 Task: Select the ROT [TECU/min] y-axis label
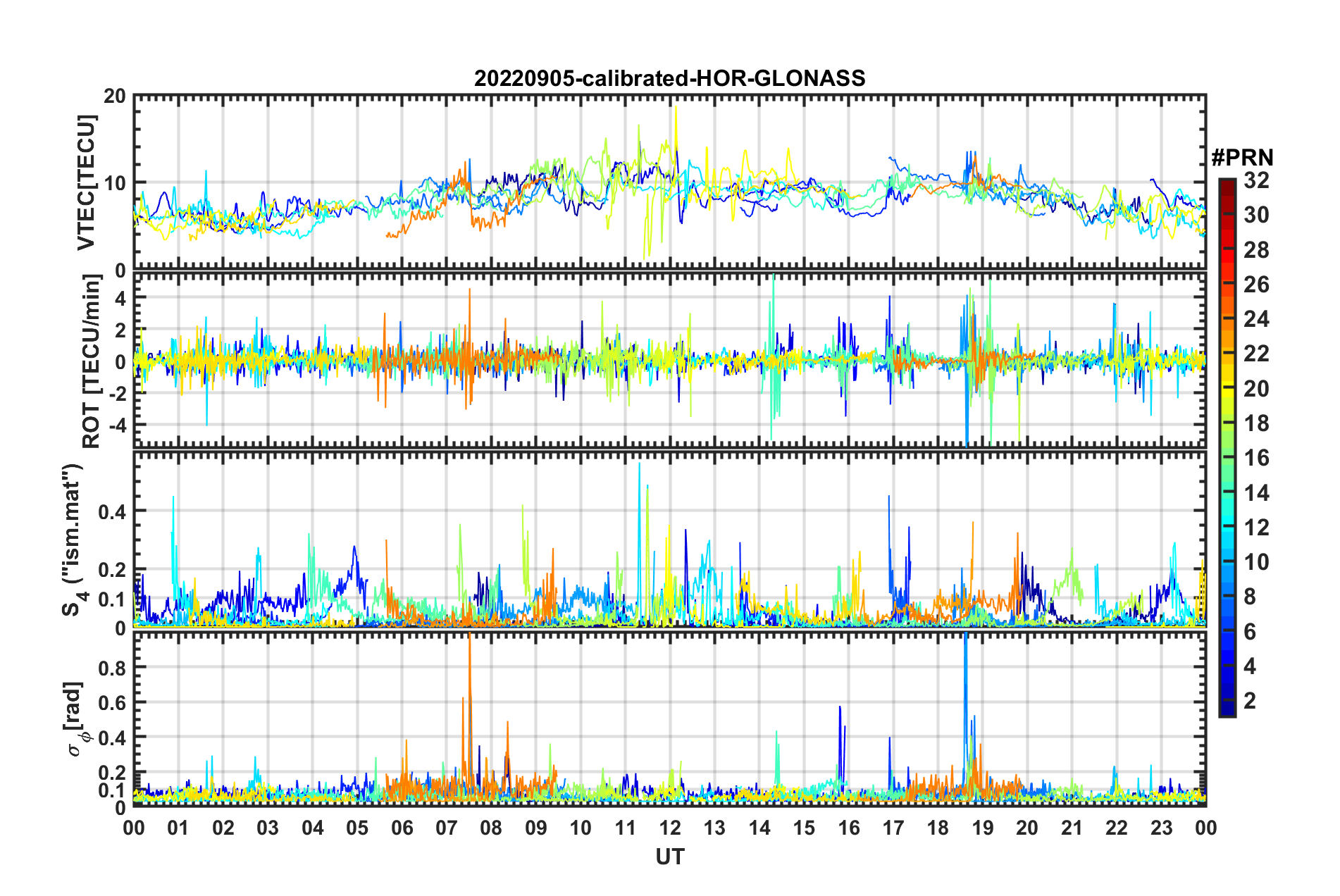[x=92, y=361]
